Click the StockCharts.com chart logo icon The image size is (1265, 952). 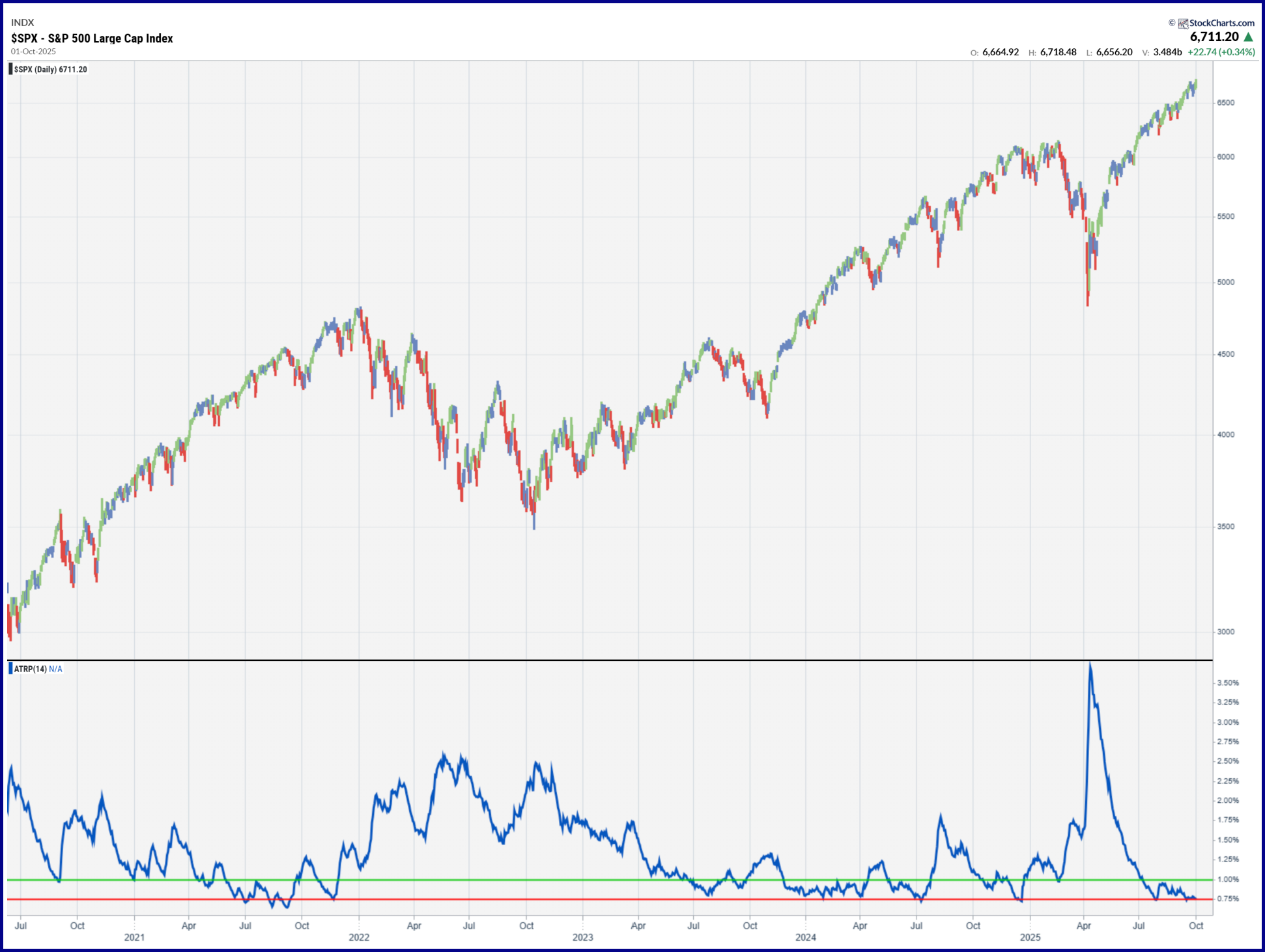pyautogui.click(x=1183, y=23)
